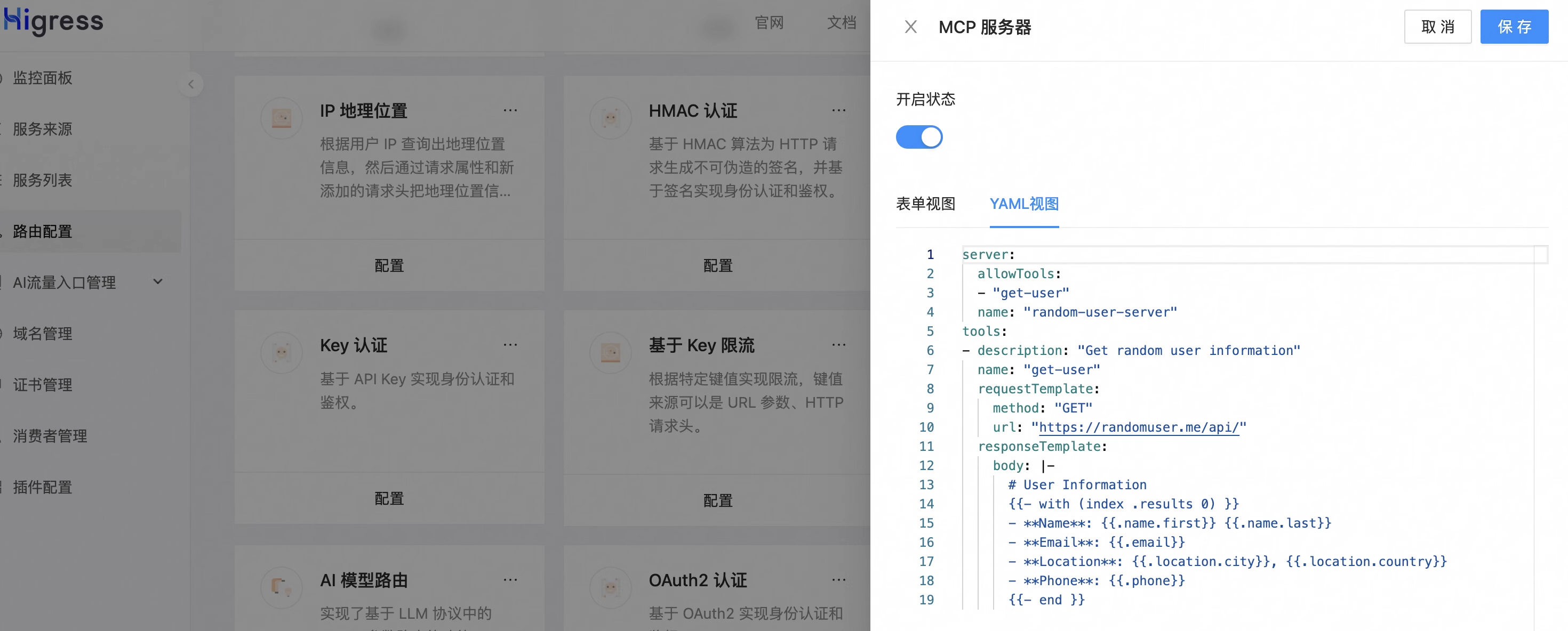Click the randomuser.me URL in editor
Screen dimensions: 1568x631
click(x=1138, y=427)
